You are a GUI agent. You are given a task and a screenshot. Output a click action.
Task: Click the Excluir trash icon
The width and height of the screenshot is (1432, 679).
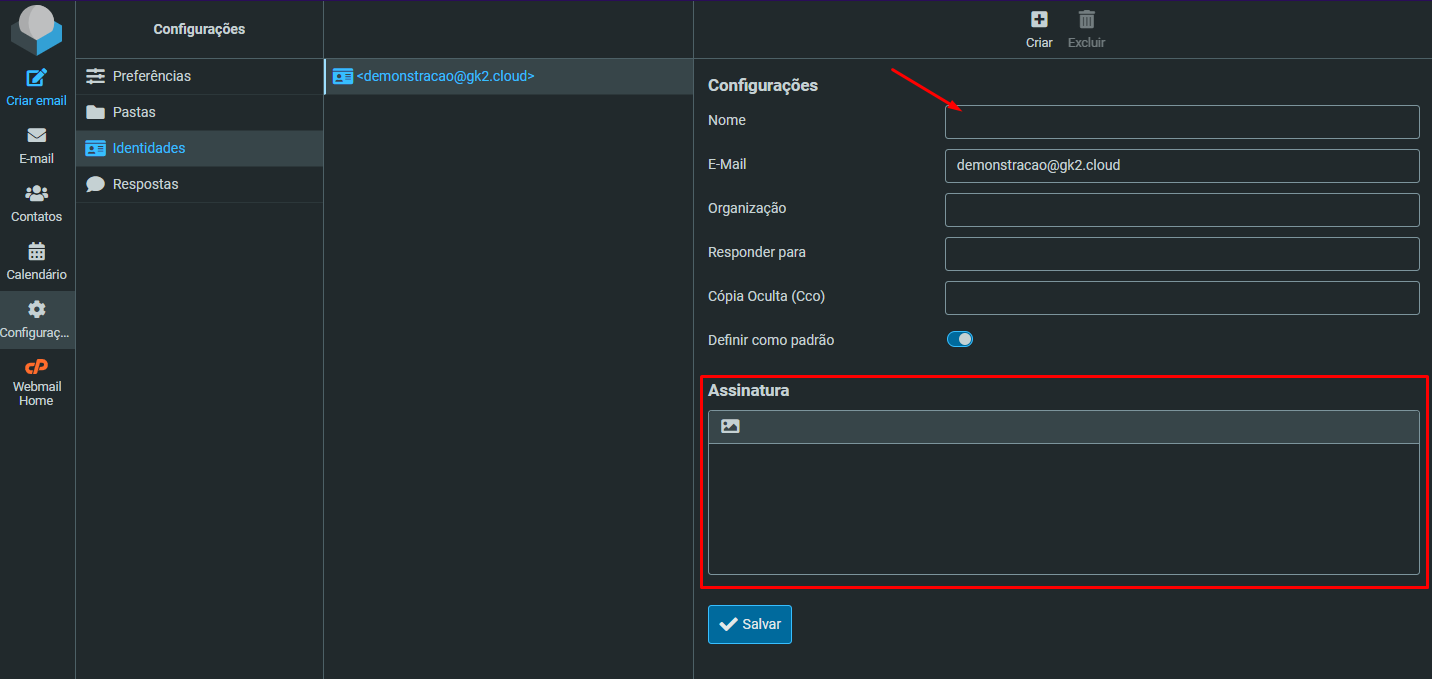pyautogui.click(x=1086, y=20)
